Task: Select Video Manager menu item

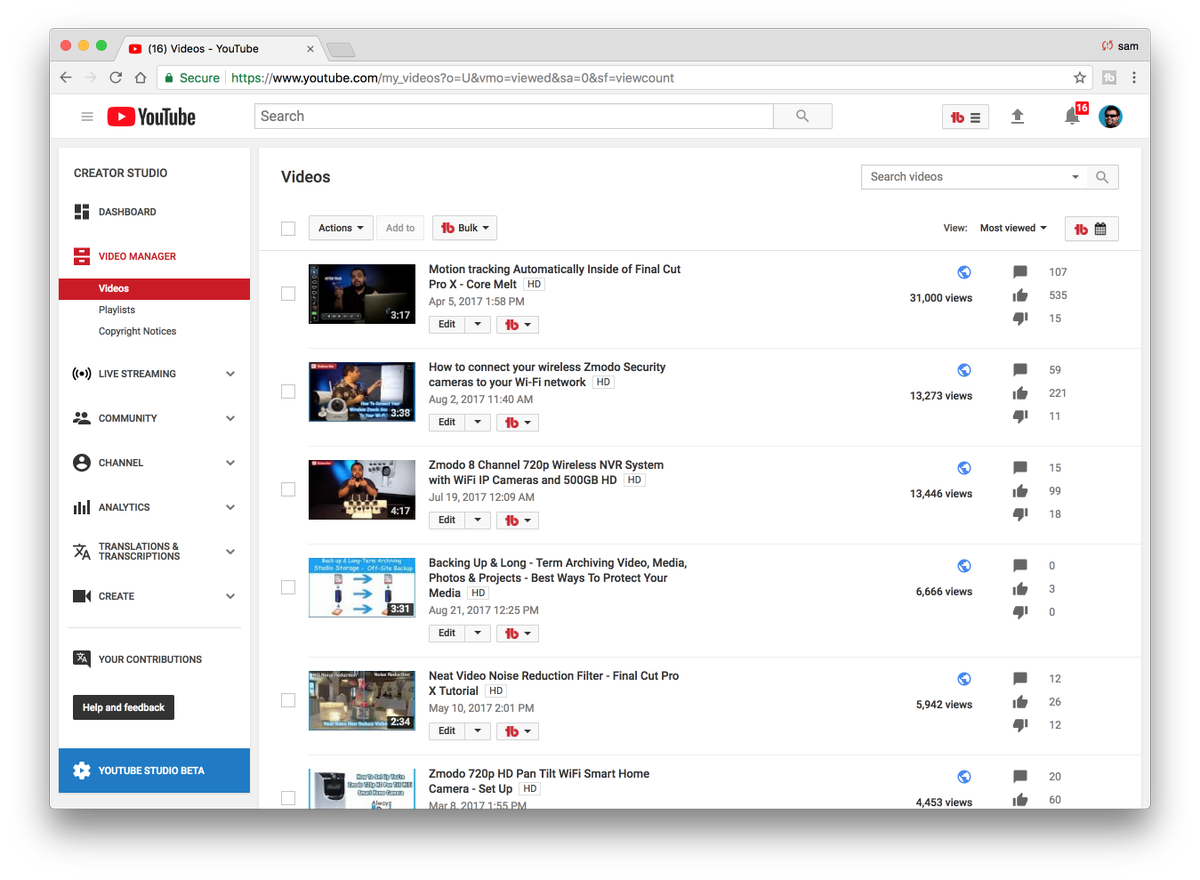Action: 137,256
